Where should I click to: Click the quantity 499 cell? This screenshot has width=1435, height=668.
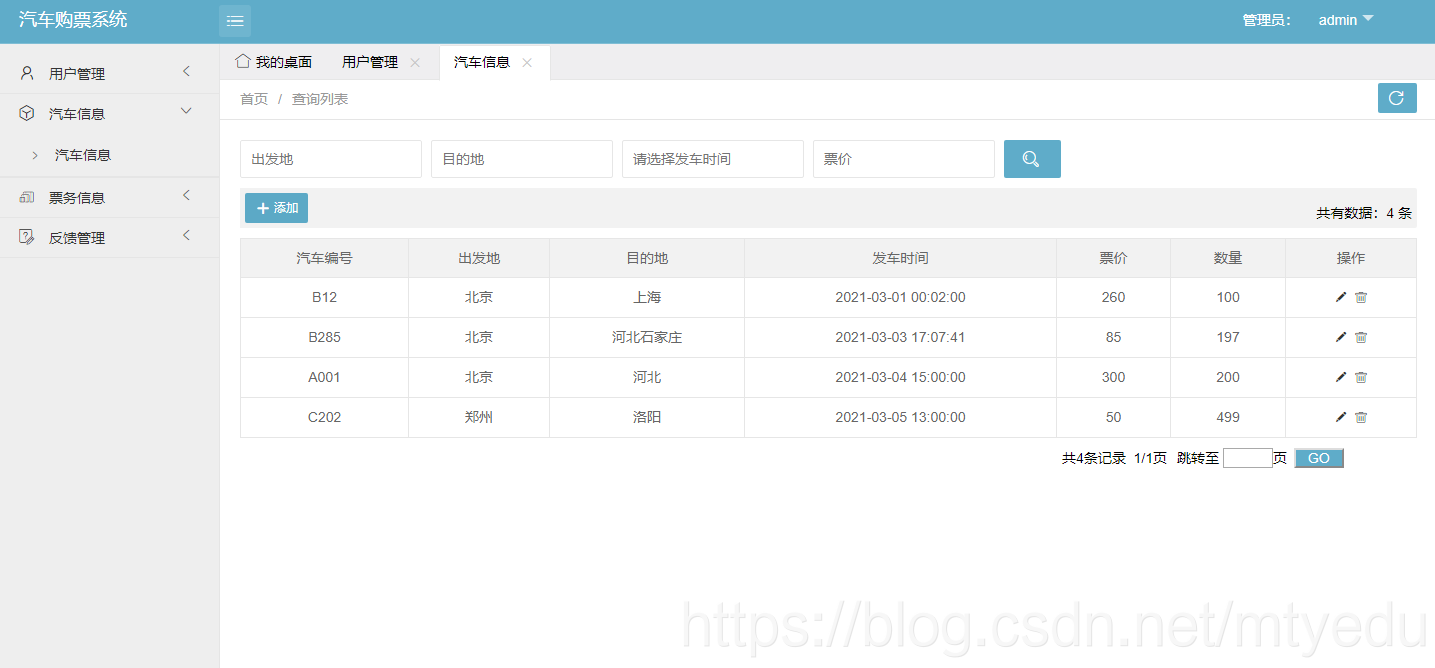click(1228, 417)
